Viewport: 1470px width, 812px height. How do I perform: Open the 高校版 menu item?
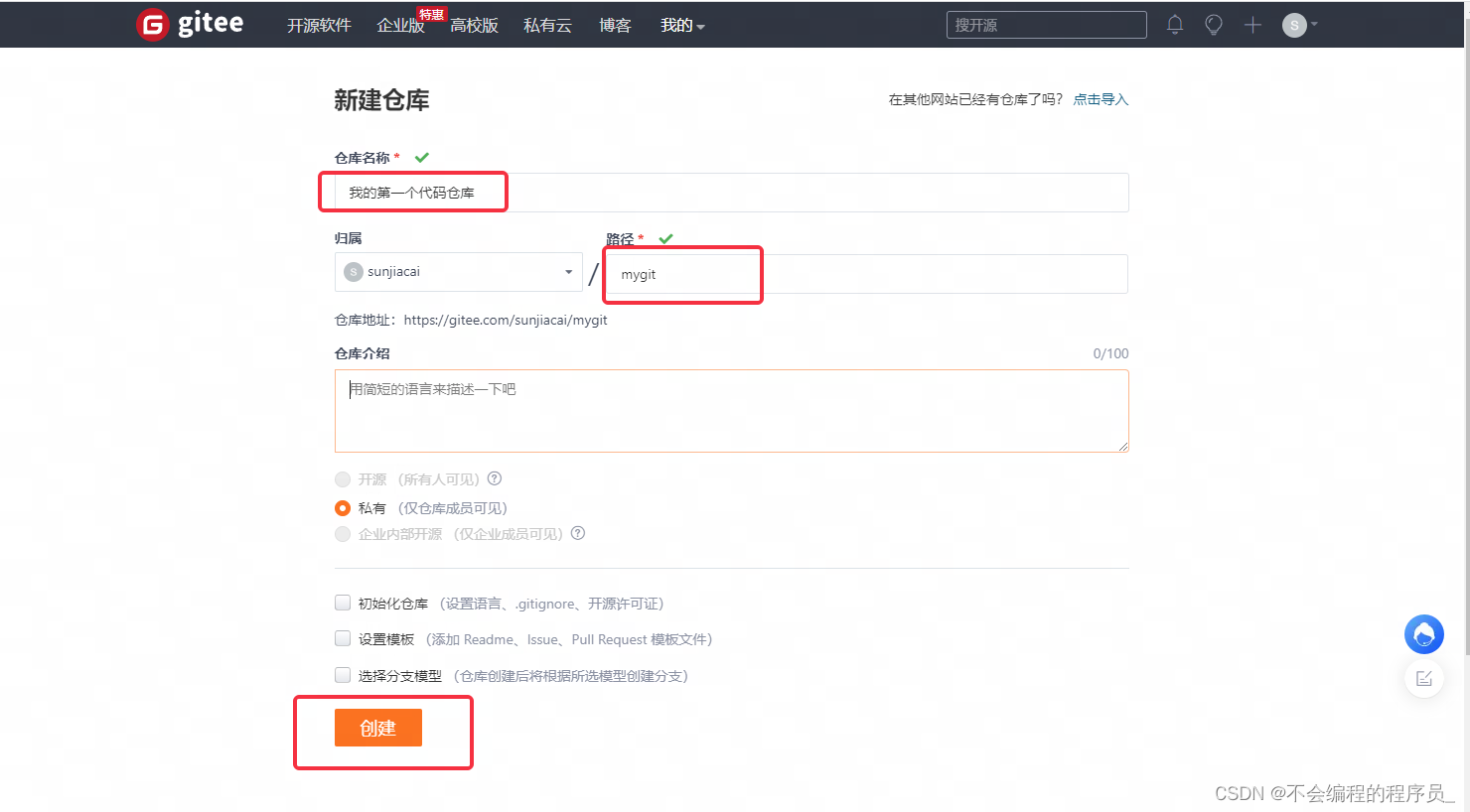[x=474, y=26]
